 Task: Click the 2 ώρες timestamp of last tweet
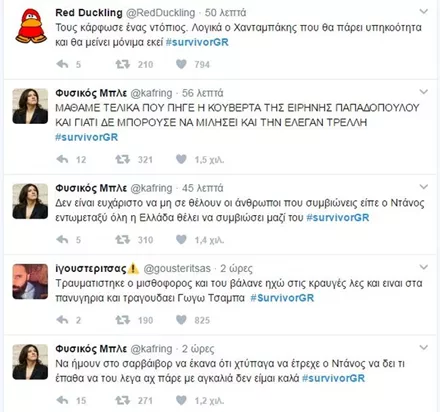tap(198, 349)
